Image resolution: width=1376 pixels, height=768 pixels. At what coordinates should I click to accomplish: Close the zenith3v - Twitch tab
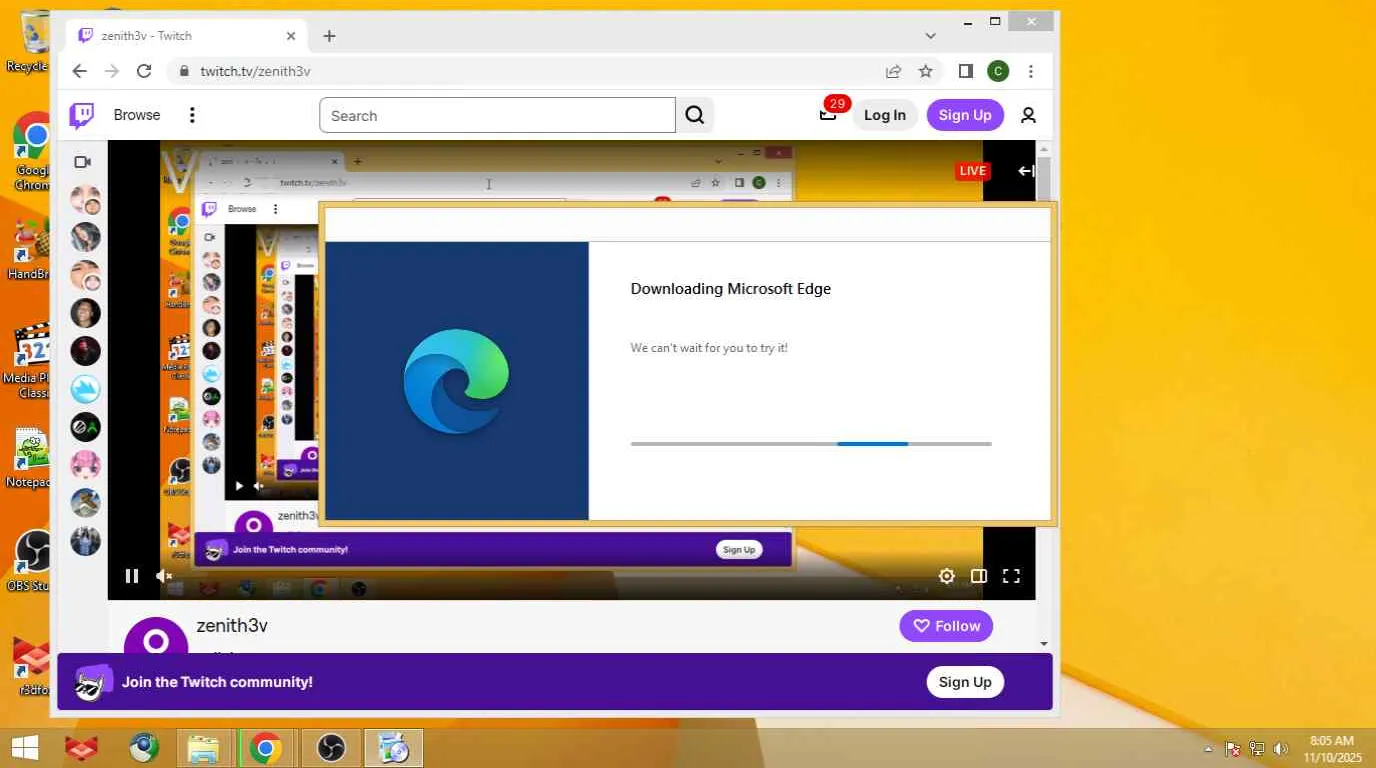click(291, 36)
